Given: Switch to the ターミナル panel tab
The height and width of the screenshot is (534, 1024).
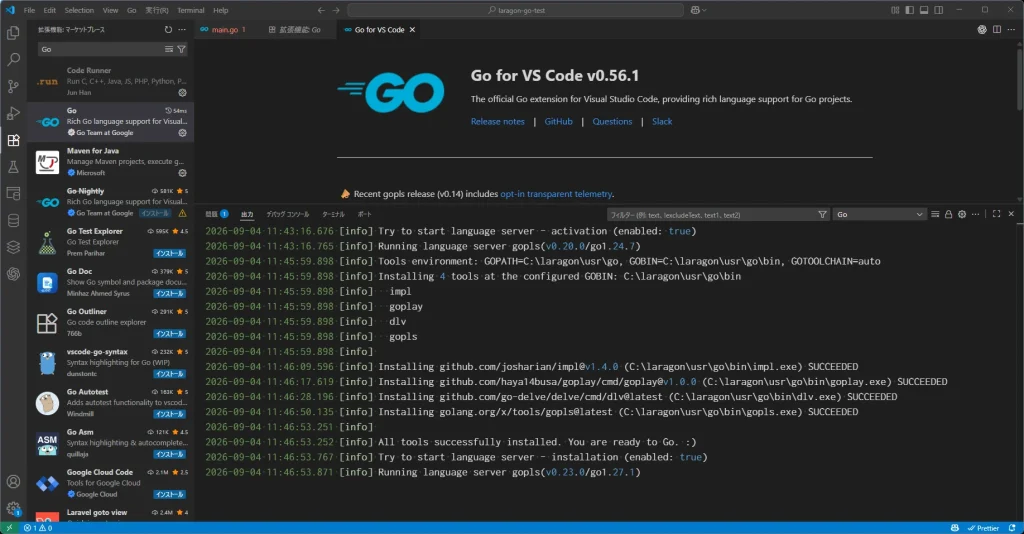Looking at the screenshot, I should click(x=333, y=214).
